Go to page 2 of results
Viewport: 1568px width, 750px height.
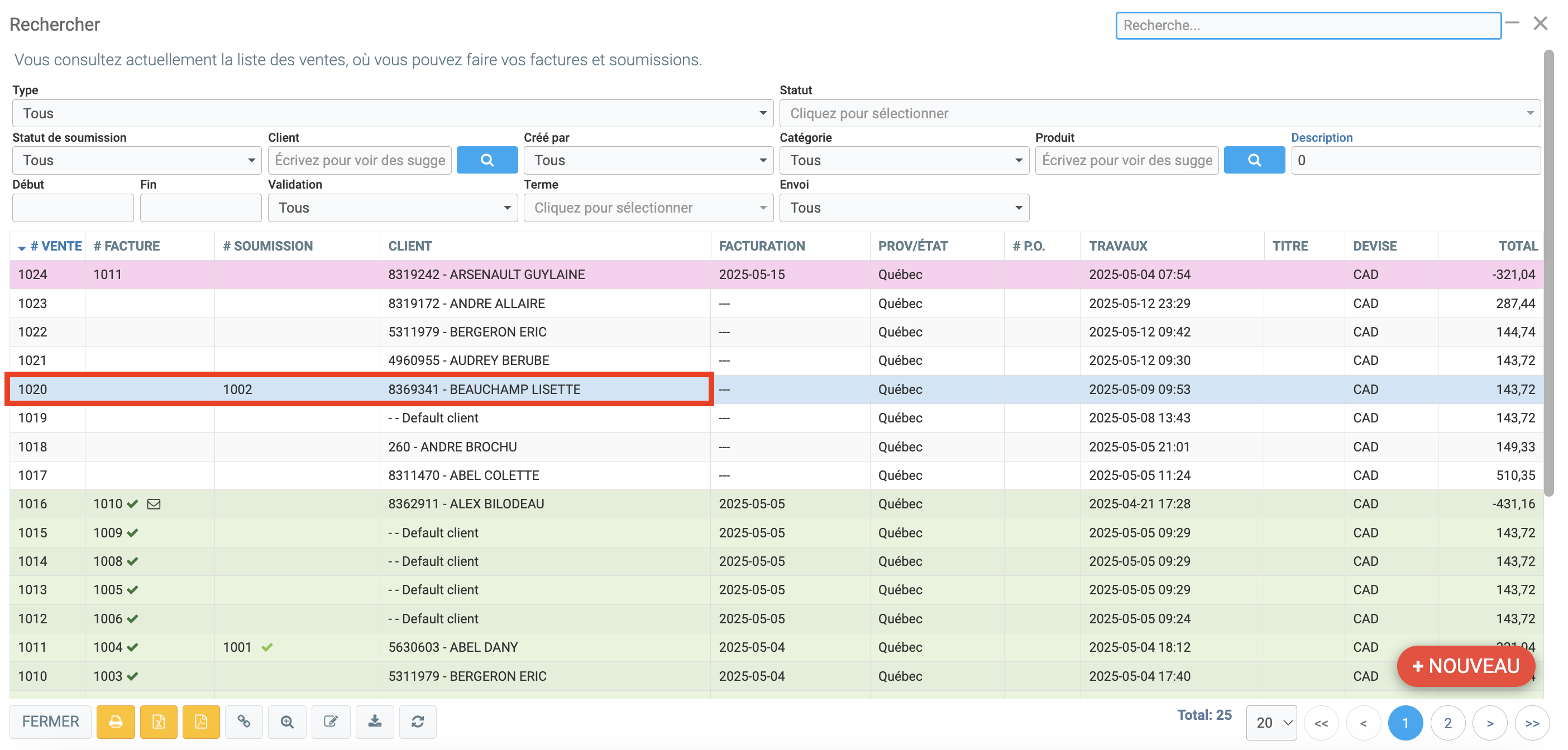pyautogui.click(x=1447, y=723)
